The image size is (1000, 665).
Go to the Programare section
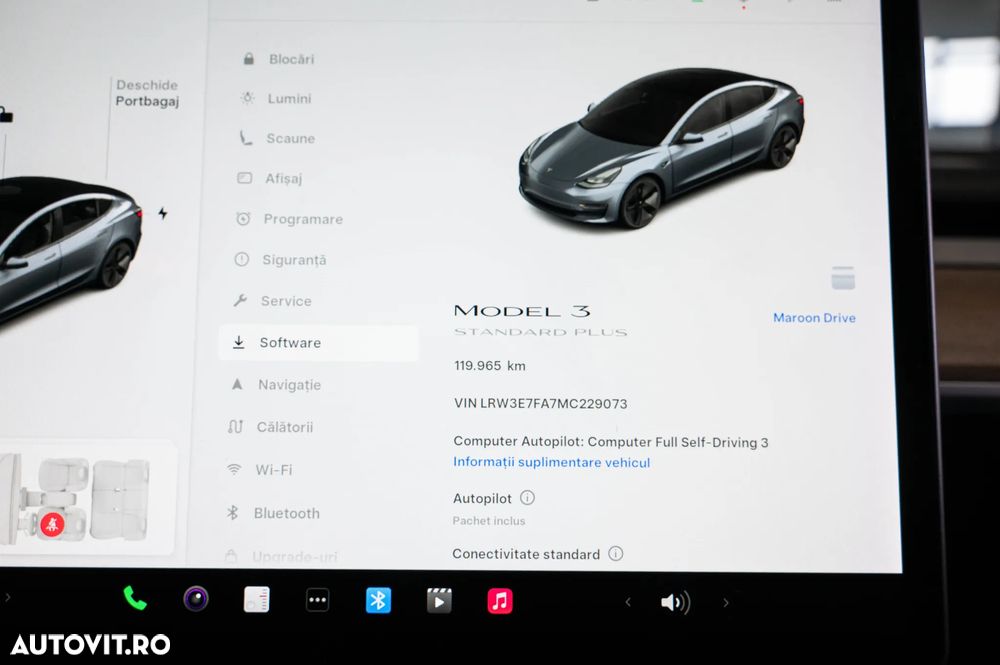289,219
